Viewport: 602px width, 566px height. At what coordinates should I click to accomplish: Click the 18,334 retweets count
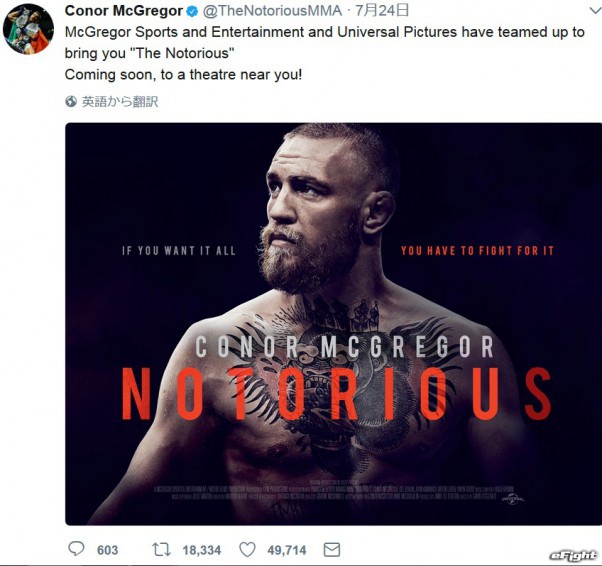coord(200,550)
